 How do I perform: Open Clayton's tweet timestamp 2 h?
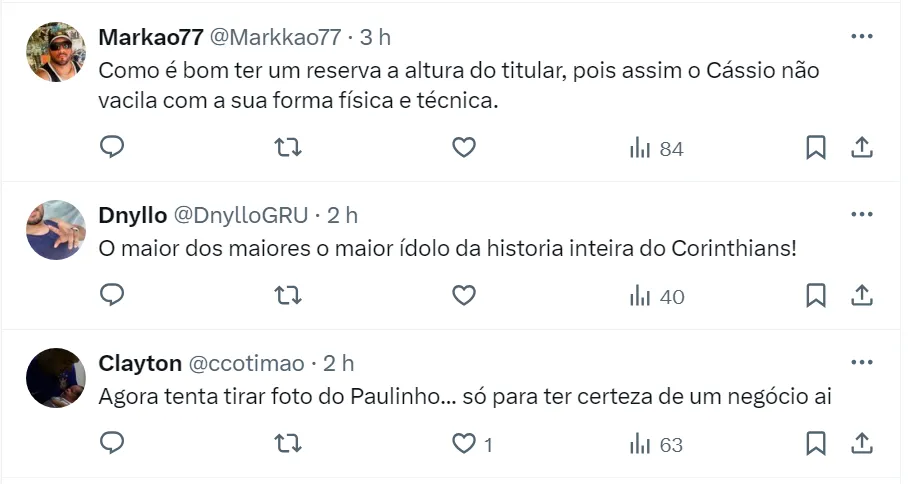pyautogui.click(x=338, y=362)
